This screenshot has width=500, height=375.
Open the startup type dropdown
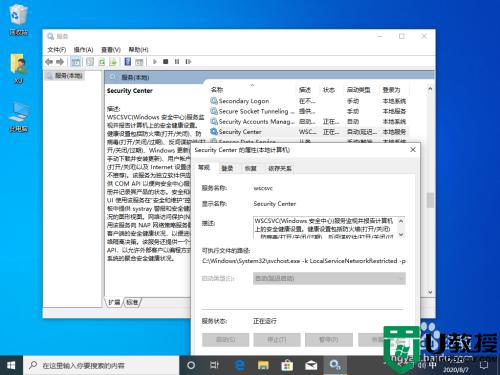[x=329, y=278]
